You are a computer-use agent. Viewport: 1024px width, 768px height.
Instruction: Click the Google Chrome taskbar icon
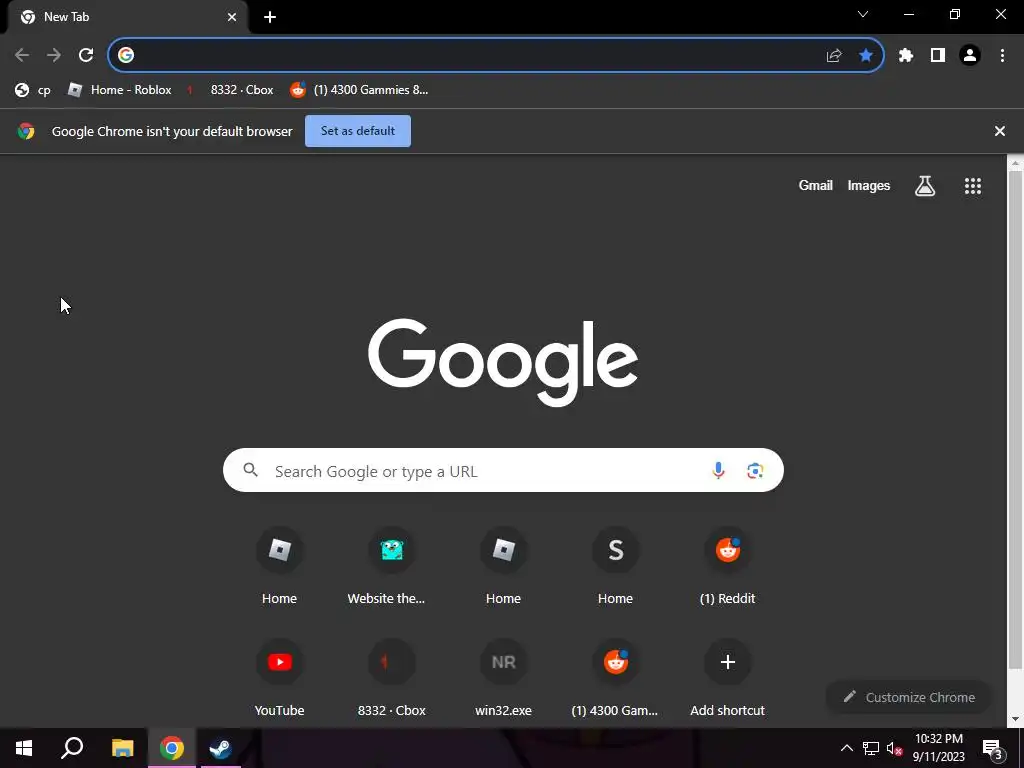(172, 748)
